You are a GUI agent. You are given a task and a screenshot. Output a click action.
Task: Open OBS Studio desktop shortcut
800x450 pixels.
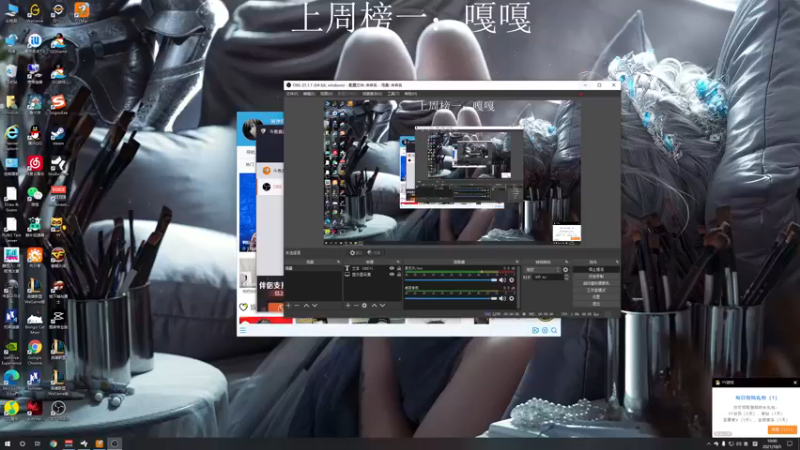[x=58, y=411]
